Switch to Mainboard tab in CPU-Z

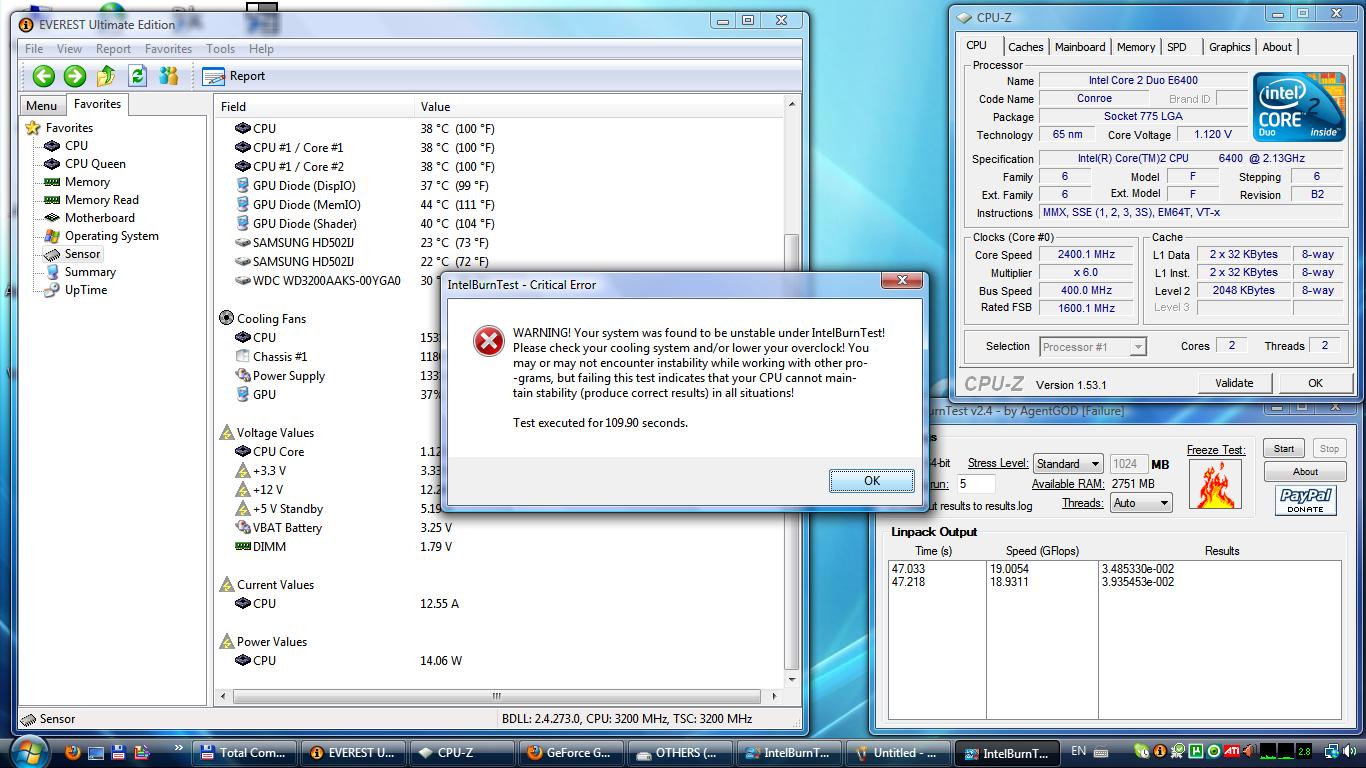(1080, 47)
